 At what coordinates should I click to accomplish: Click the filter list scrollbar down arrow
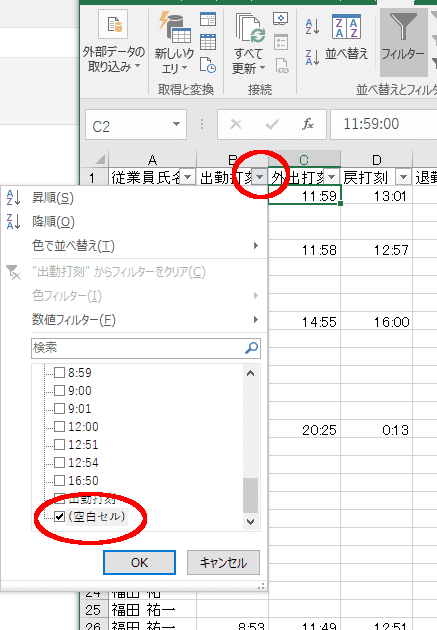pyautogui.click(x=251, y=522)
